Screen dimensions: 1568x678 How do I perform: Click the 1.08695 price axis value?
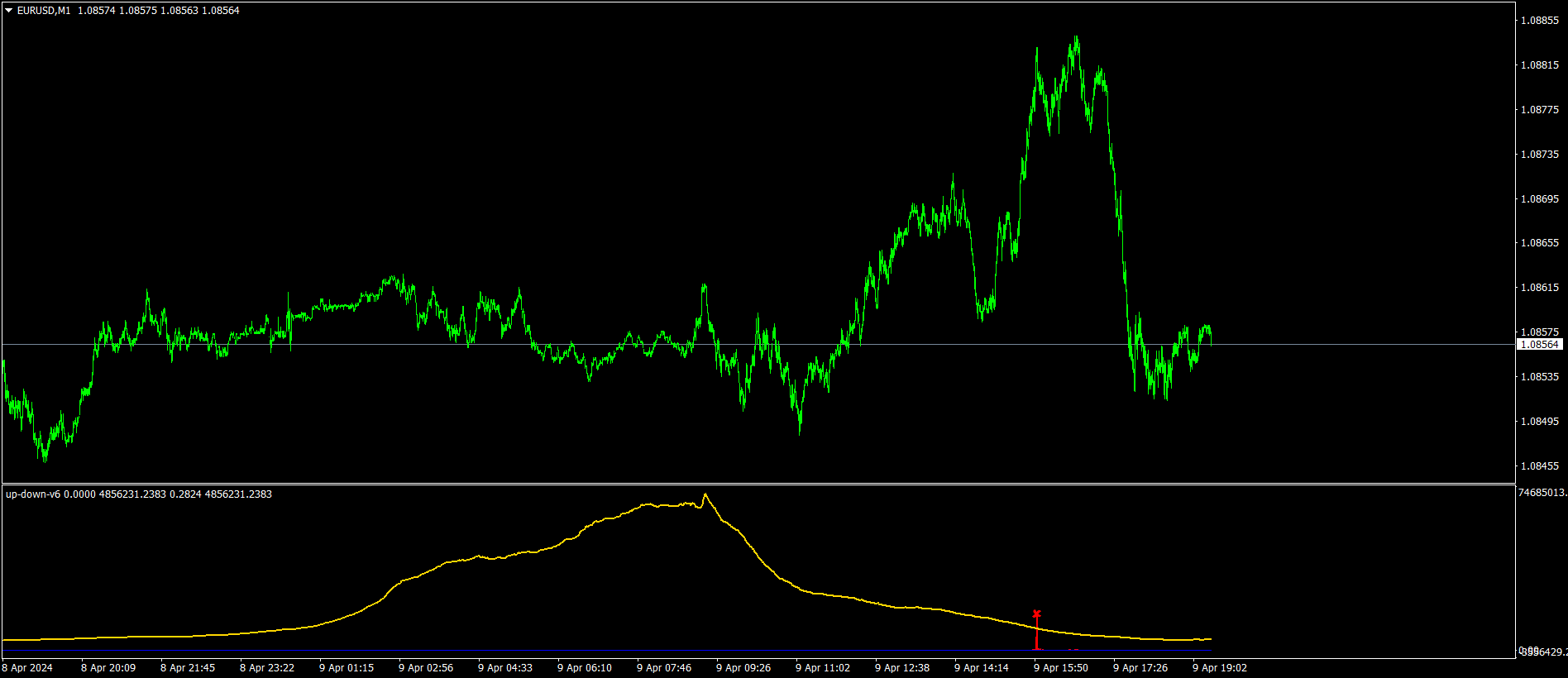1540,199
